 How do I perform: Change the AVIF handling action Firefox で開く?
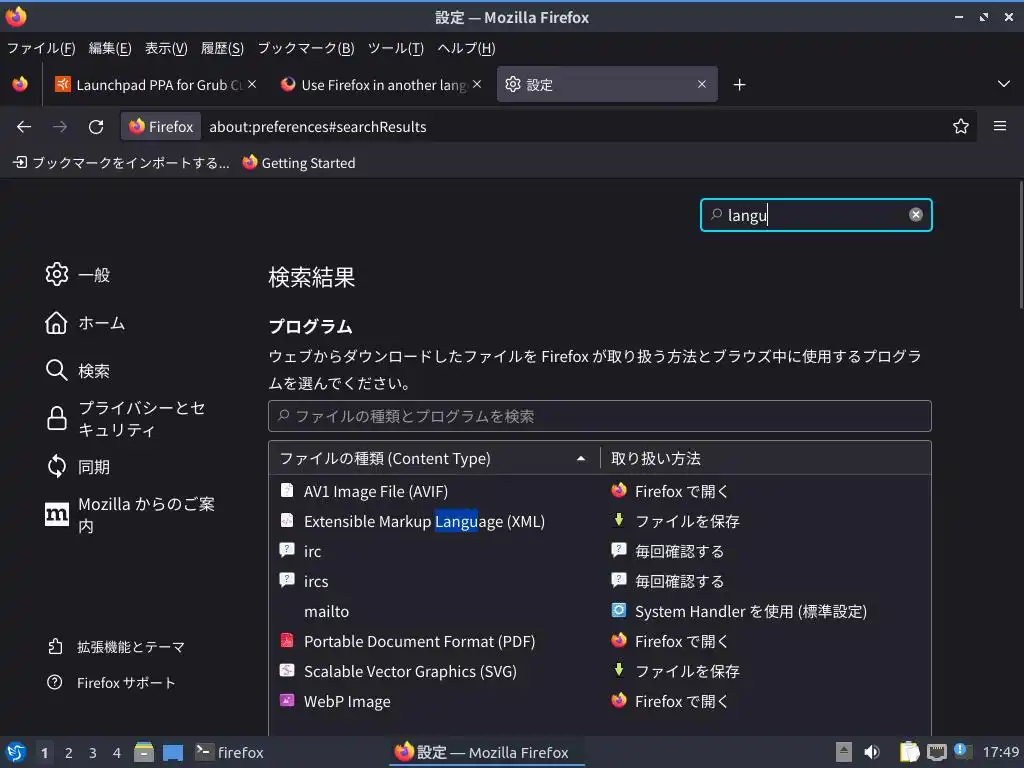(671, 491)
